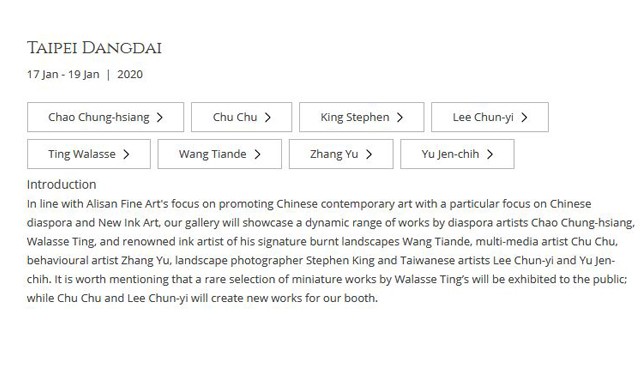Click the chevron arrow next to Chu Chu

tap(267, 118)
